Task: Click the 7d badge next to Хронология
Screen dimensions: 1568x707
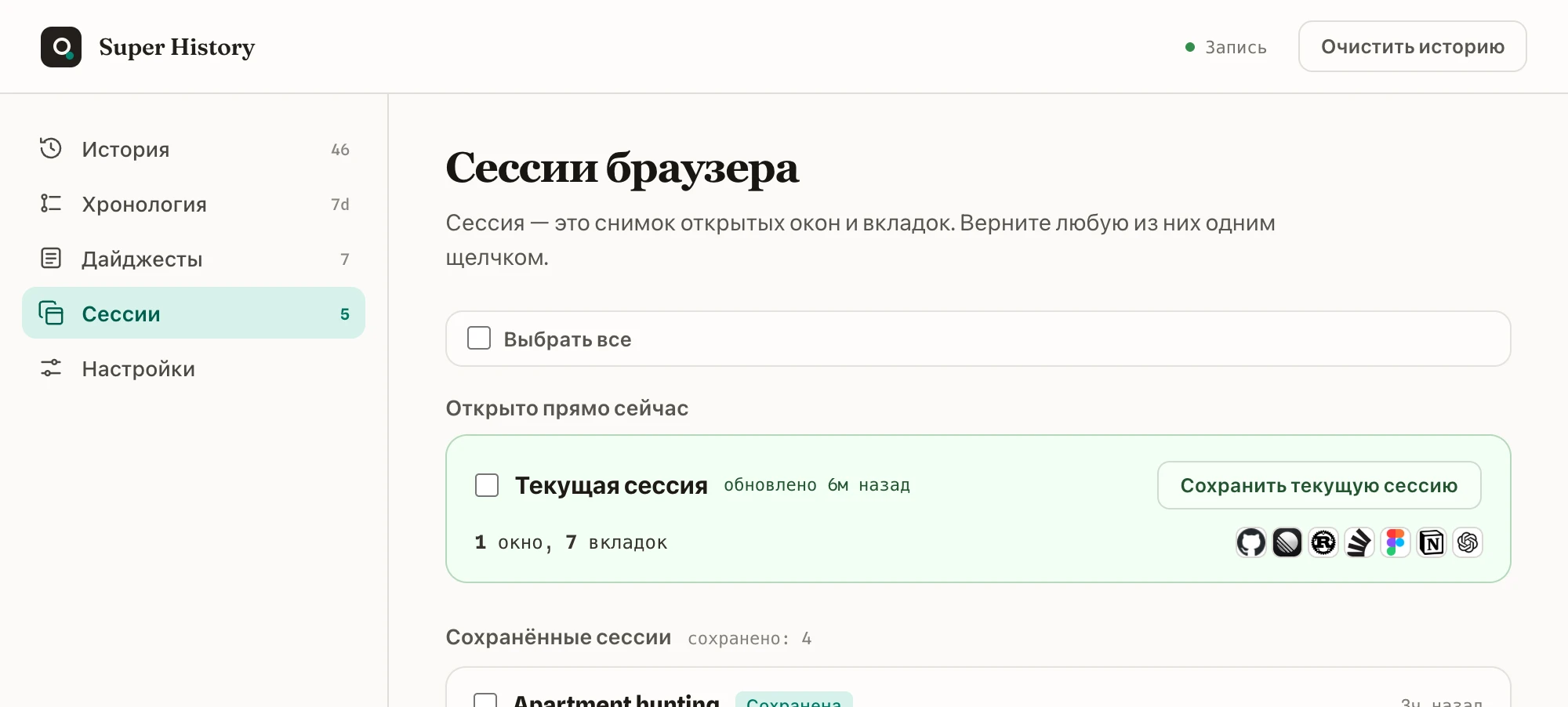Action: tap(340, 204)
